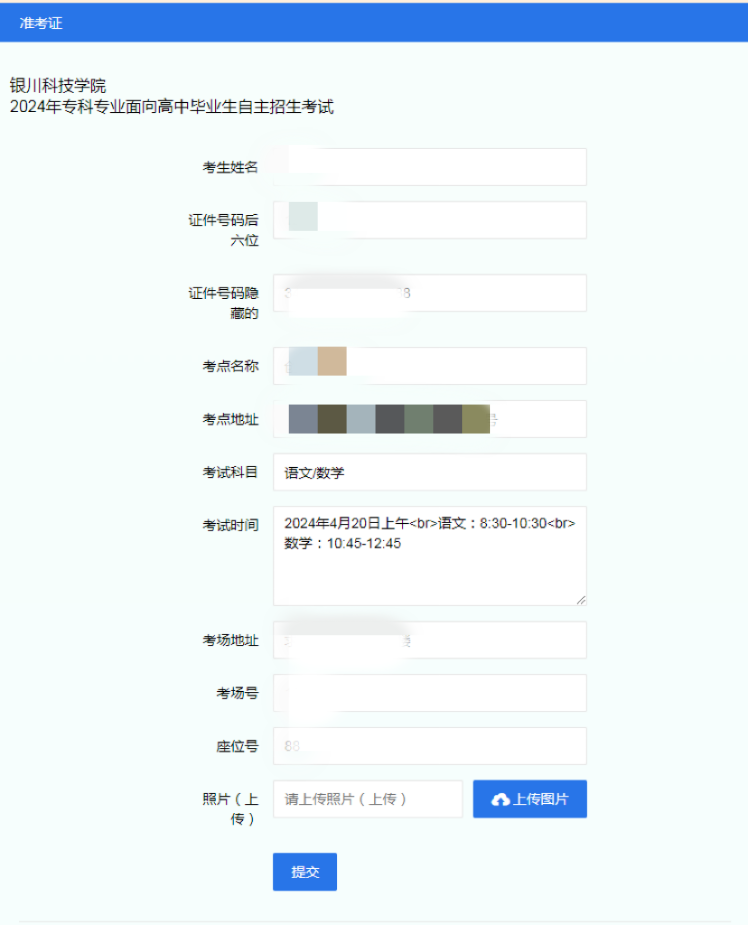
Task: Select the 证件号码后六位 input box
Action: [429, 220]
